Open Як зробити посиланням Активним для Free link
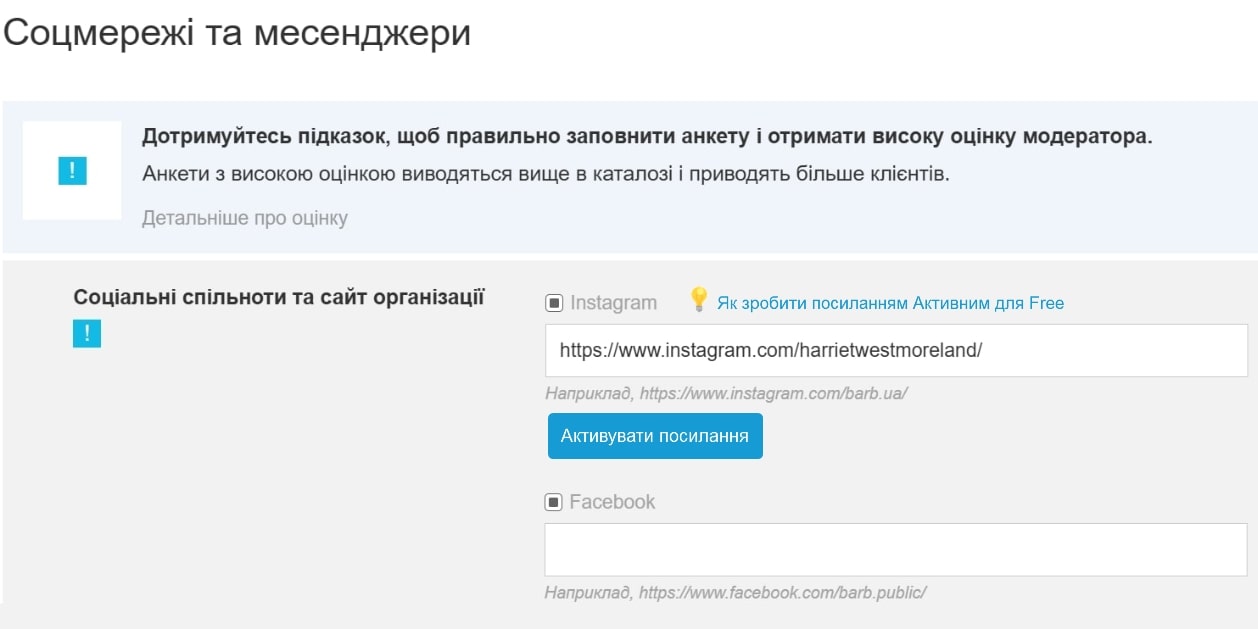Viewport: 1258px width, 629px height. tap(890, 303)
